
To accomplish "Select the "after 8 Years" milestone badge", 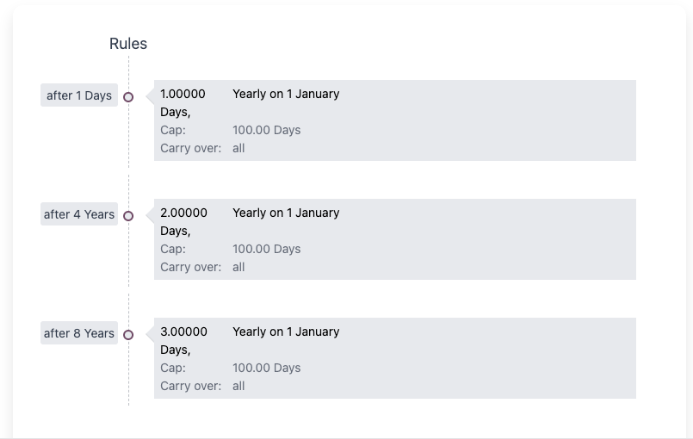I will (x=79, y=334).
